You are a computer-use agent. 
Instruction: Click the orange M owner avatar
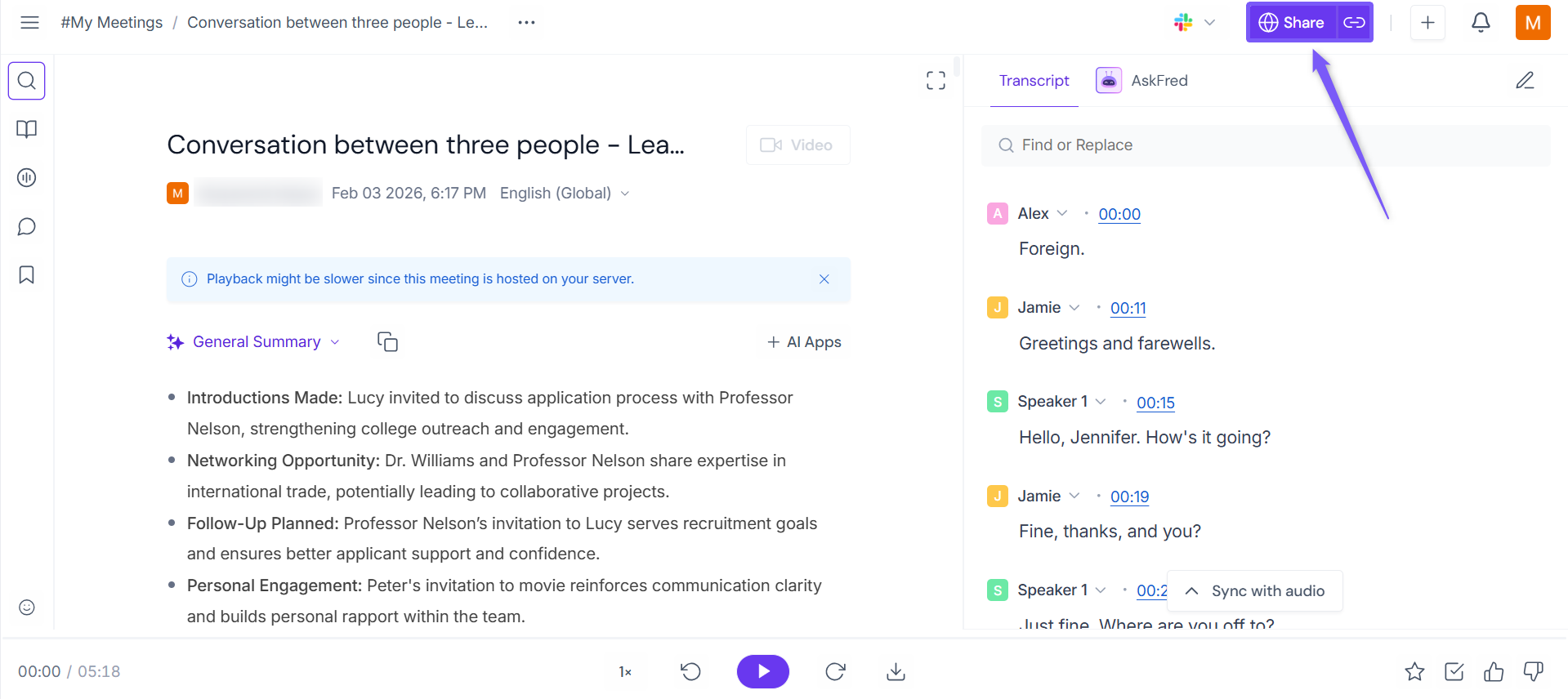click(x=177, y=193)
